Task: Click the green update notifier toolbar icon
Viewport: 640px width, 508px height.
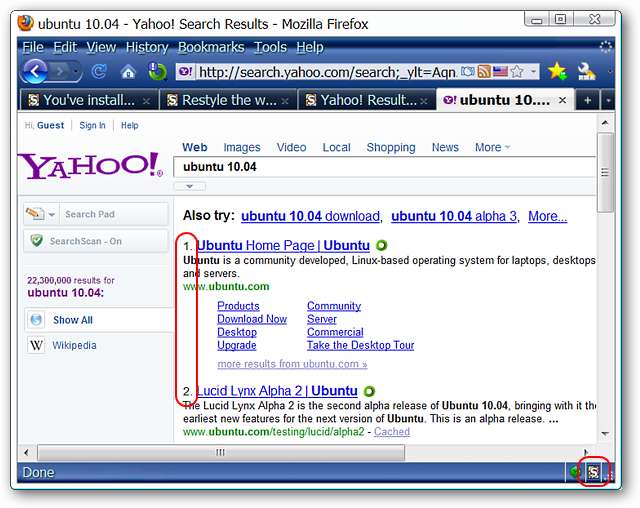Action: click(157, 71)
